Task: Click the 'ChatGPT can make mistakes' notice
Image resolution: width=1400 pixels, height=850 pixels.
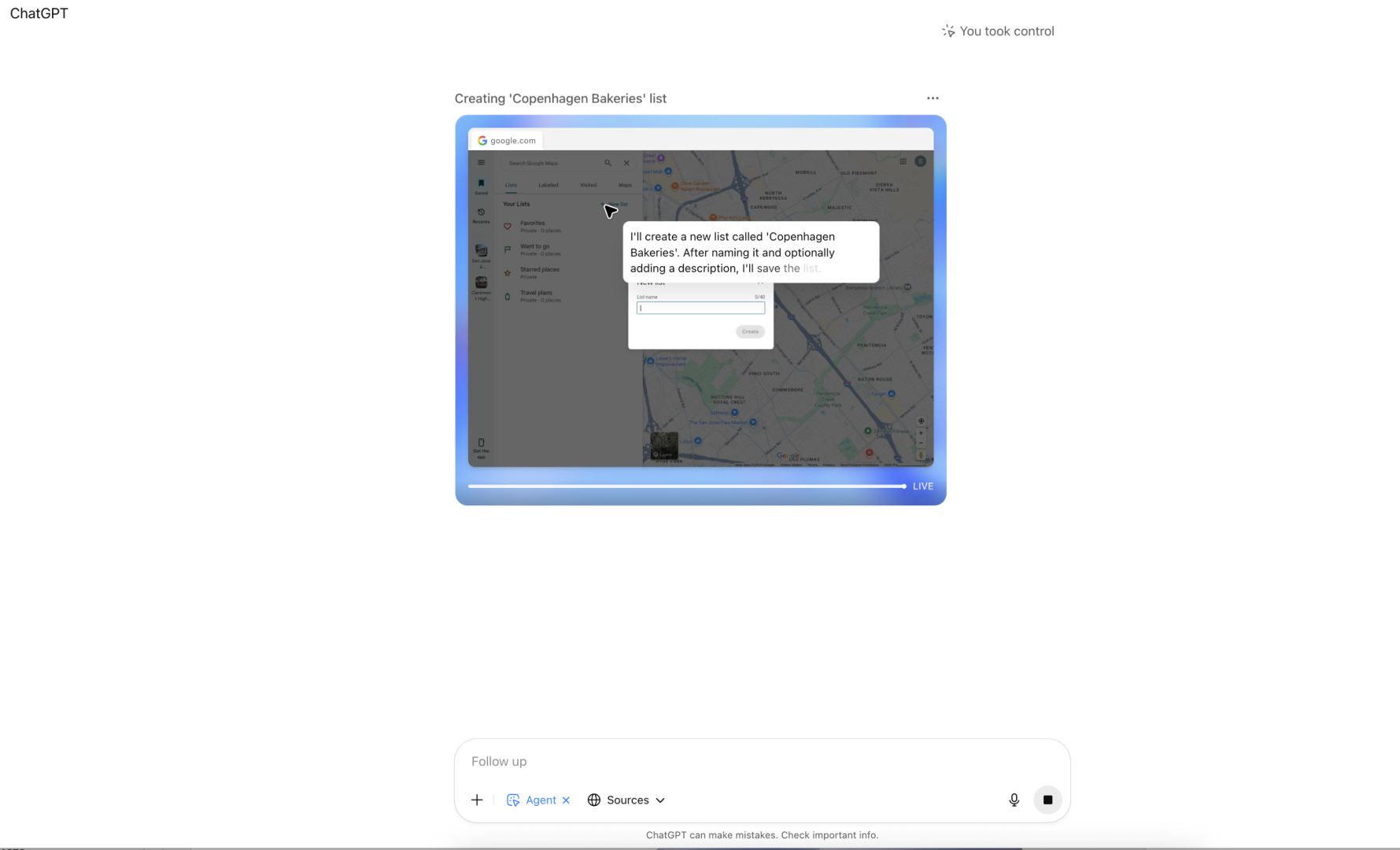Action: (762, 835)
